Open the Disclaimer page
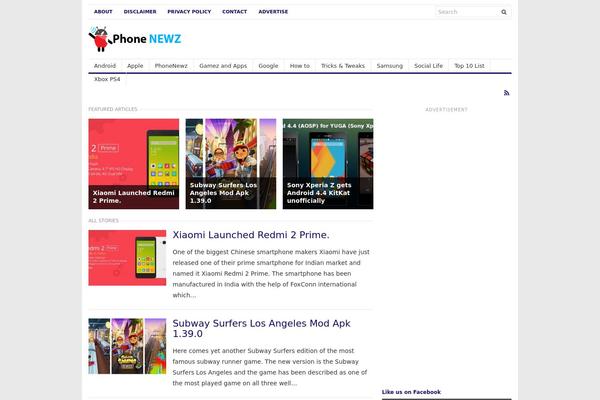Viewport: 600px width, 400px height. [140, 12]
